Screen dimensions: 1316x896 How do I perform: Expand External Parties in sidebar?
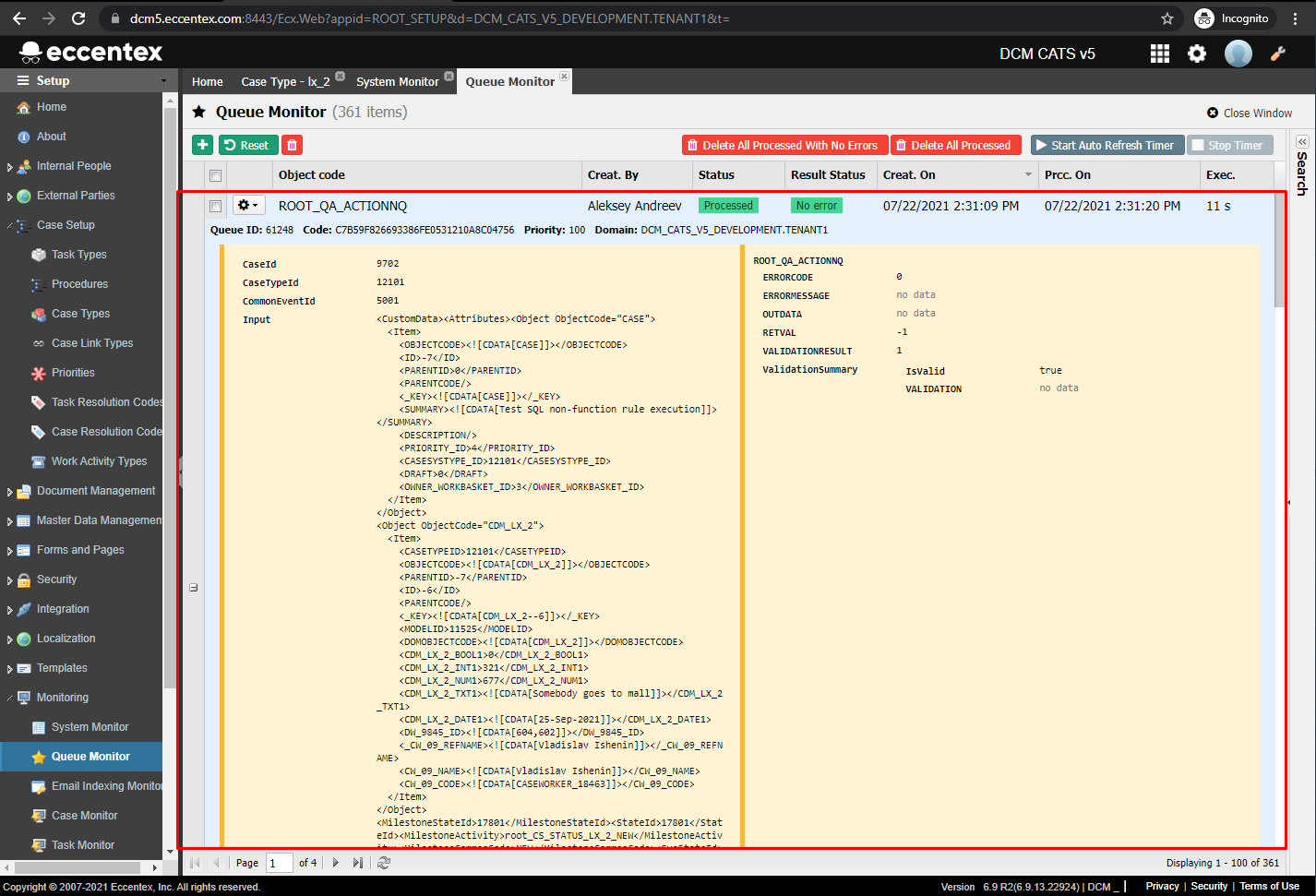pyautogui.click(x=9, y=197)
